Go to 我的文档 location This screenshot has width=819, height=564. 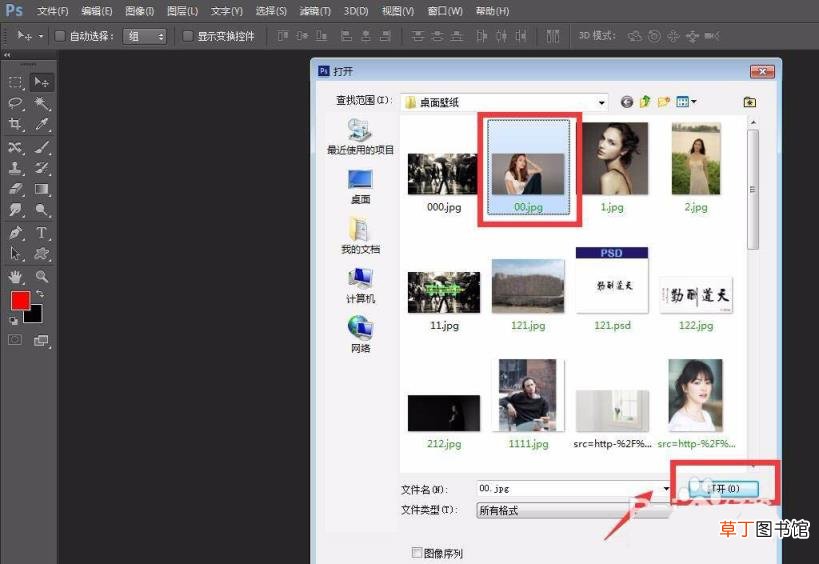point(360,236)
